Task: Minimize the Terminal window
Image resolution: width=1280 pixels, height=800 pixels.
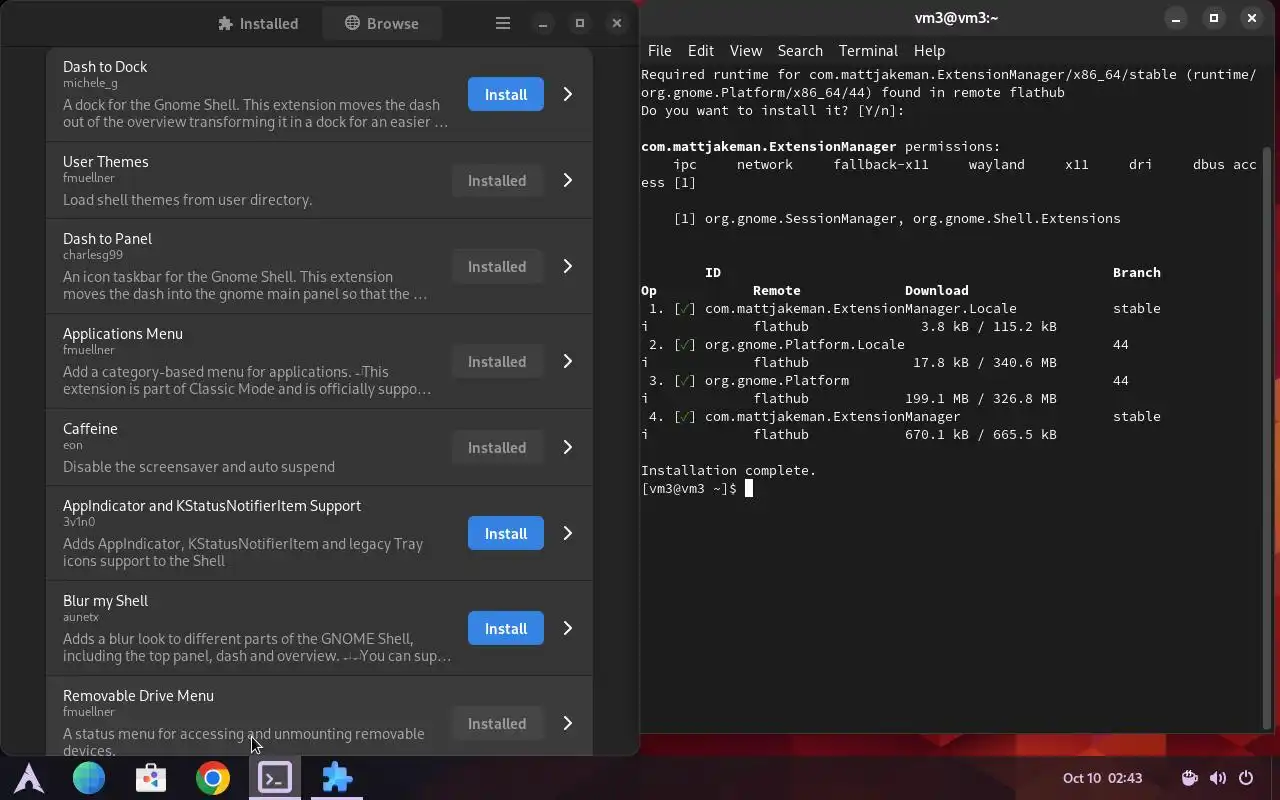Action: (x=1177, y=18)
